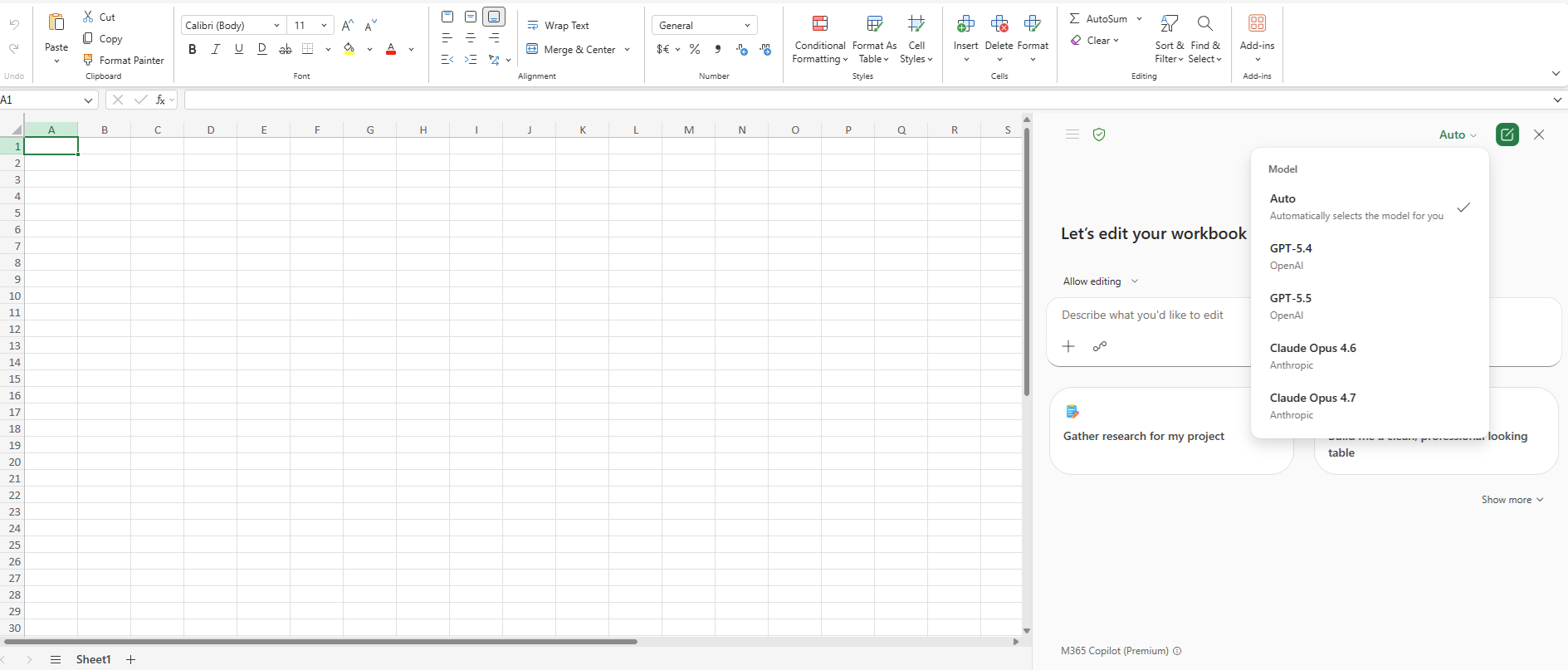Click Gather research for my project card
This screenshot has width=1568, height=670.
click(x=1171, y=431)
